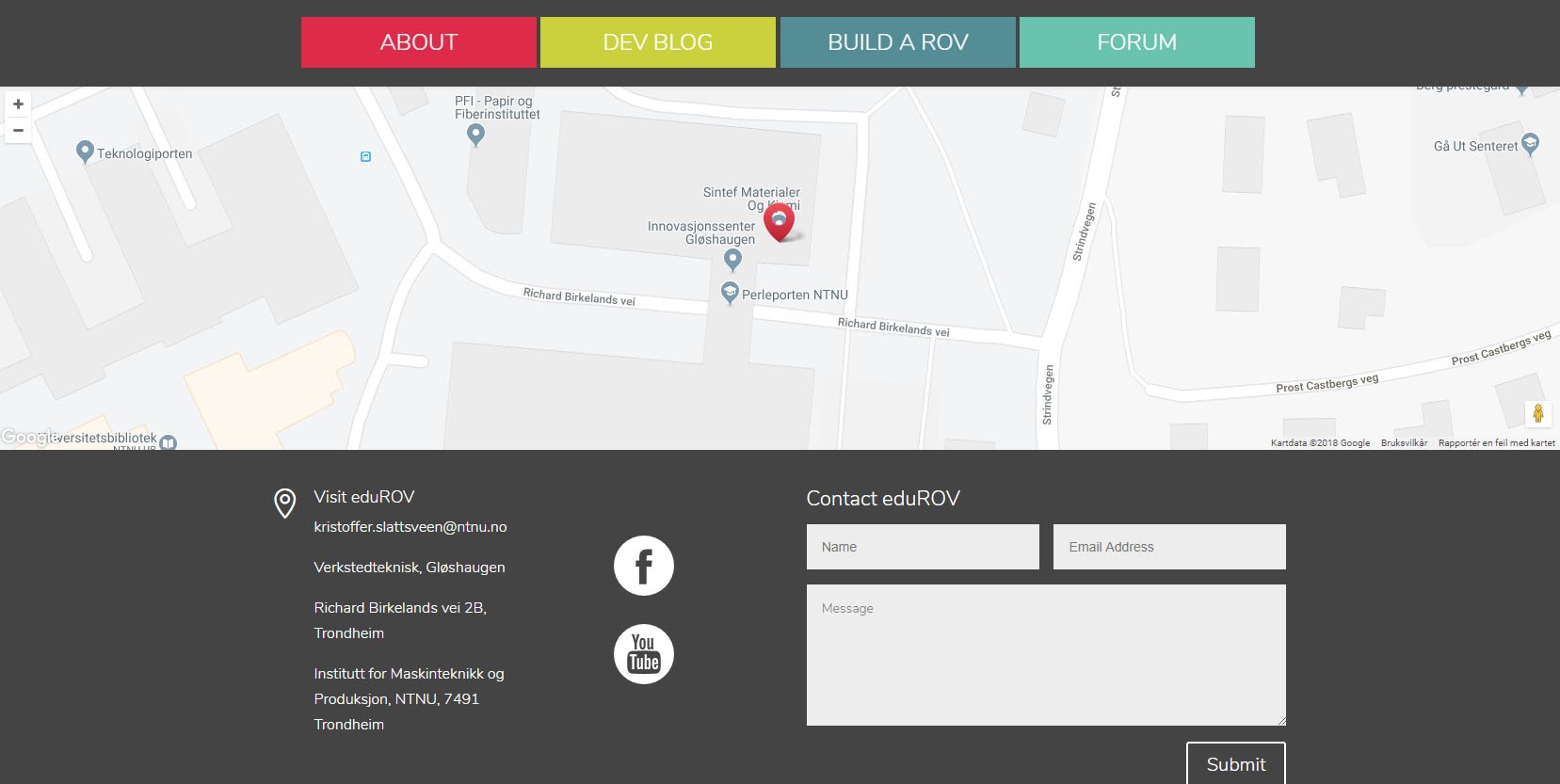Select the Perleporten NTNU map marker

[x=730, y=293]
